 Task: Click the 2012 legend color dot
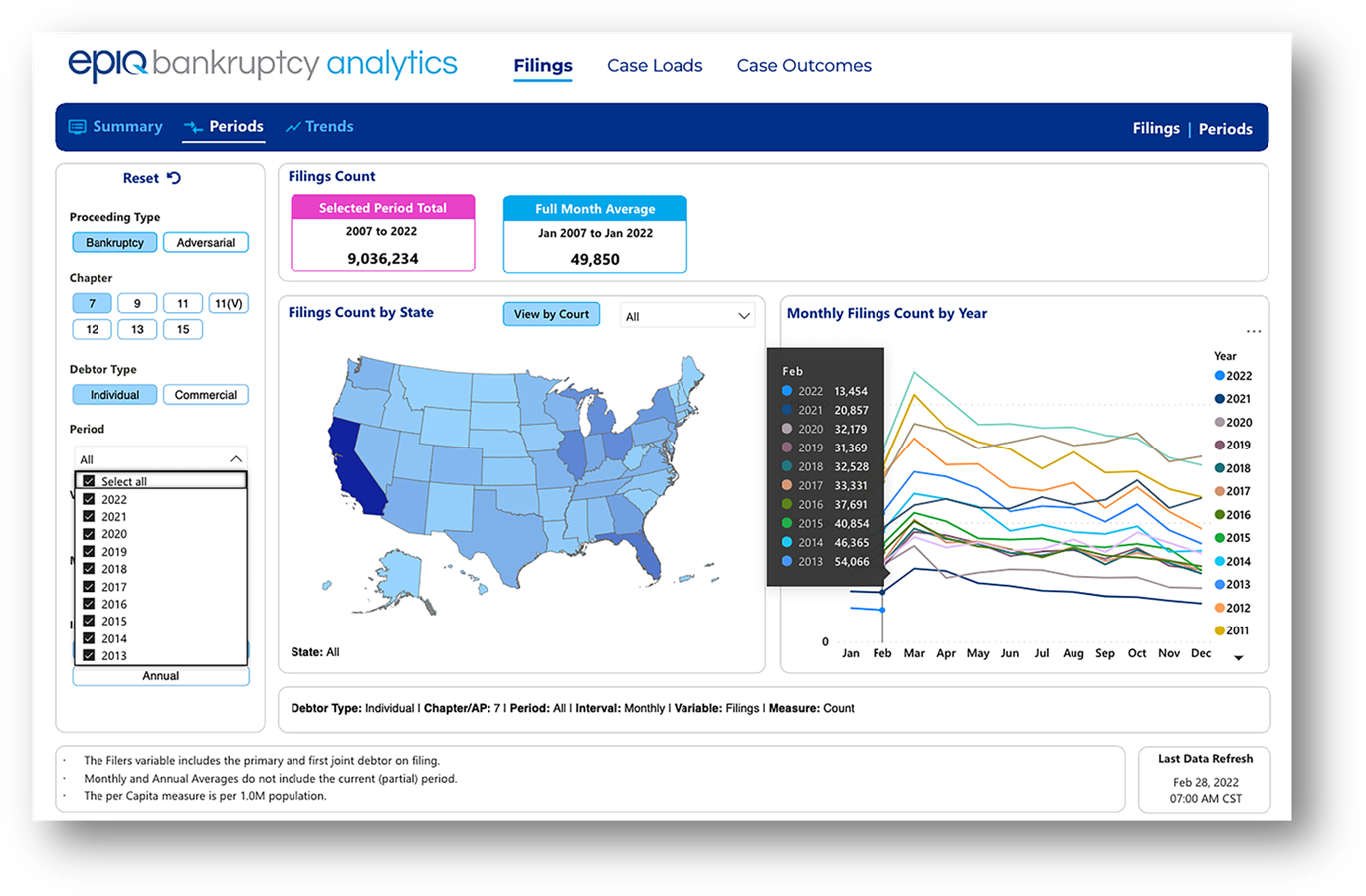(x=1220, y=608)
